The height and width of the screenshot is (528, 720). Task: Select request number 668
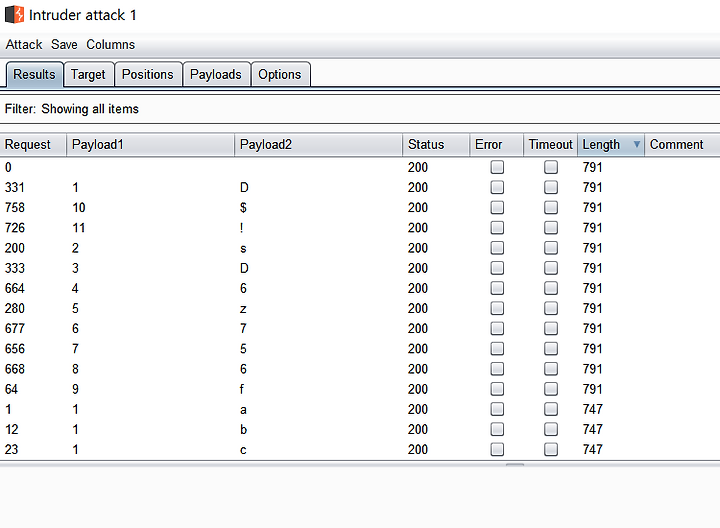coord(15,370)
